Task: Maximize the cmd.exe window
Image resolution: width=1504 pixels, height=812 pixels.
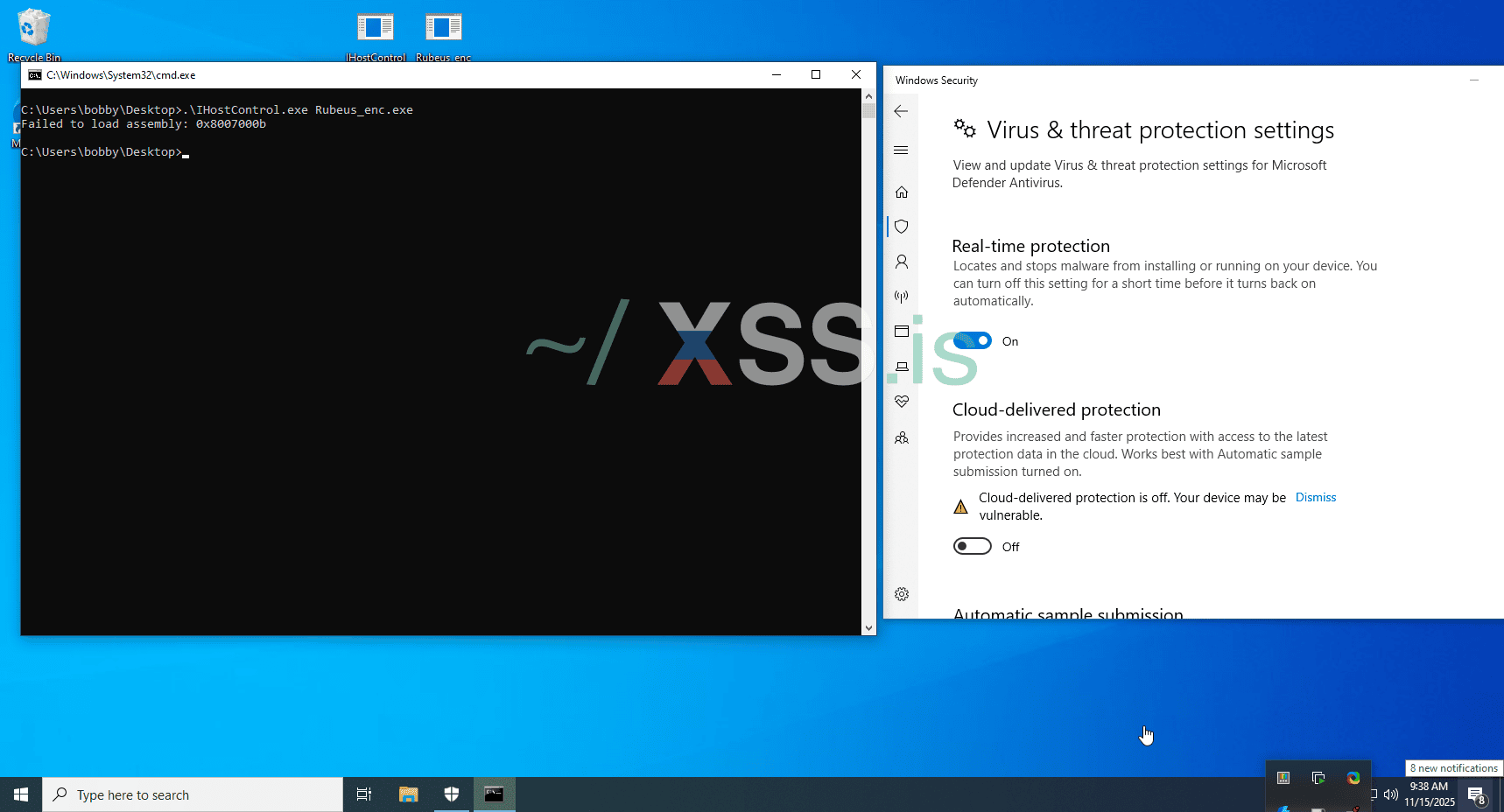Action: [x=816, y=75]
